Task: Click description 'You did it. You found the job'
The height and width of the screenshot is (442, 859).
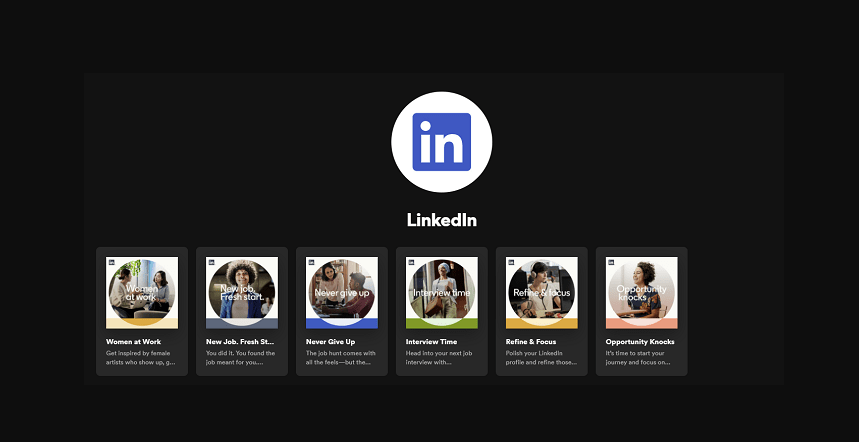Action: click(x=240, y=358)
